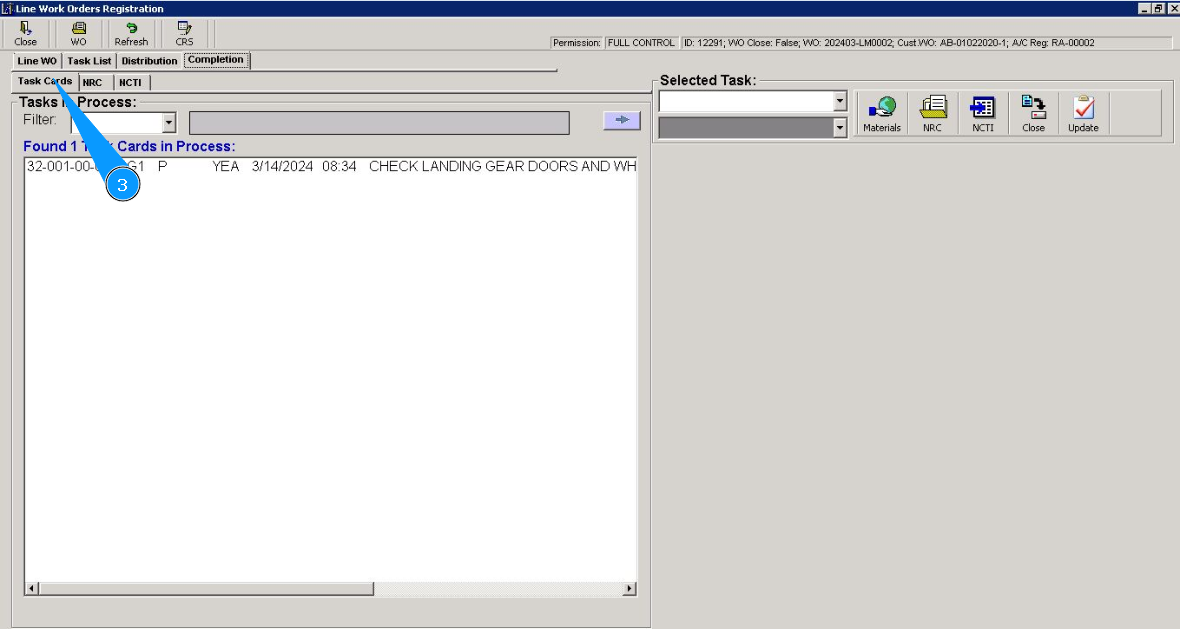Viewport: 1180px width, 629px height.
Task: Click the NRC icon in Selected Task
Action: tap(932, 114)
